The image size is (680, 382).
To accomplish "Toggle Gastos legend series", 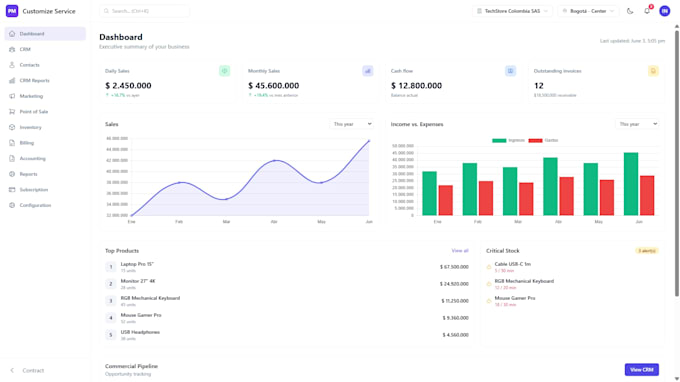I will [543, 140].
